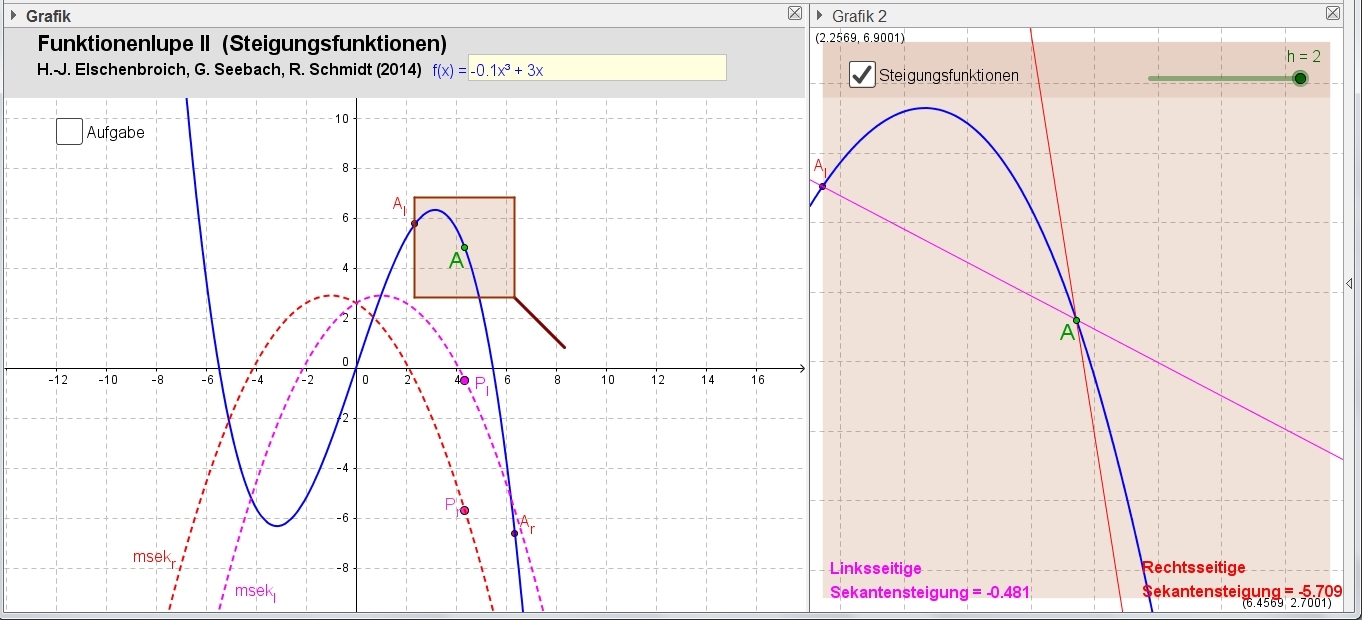
Task: Select point A_l in Grafik 2
Action: click(822, 186)
